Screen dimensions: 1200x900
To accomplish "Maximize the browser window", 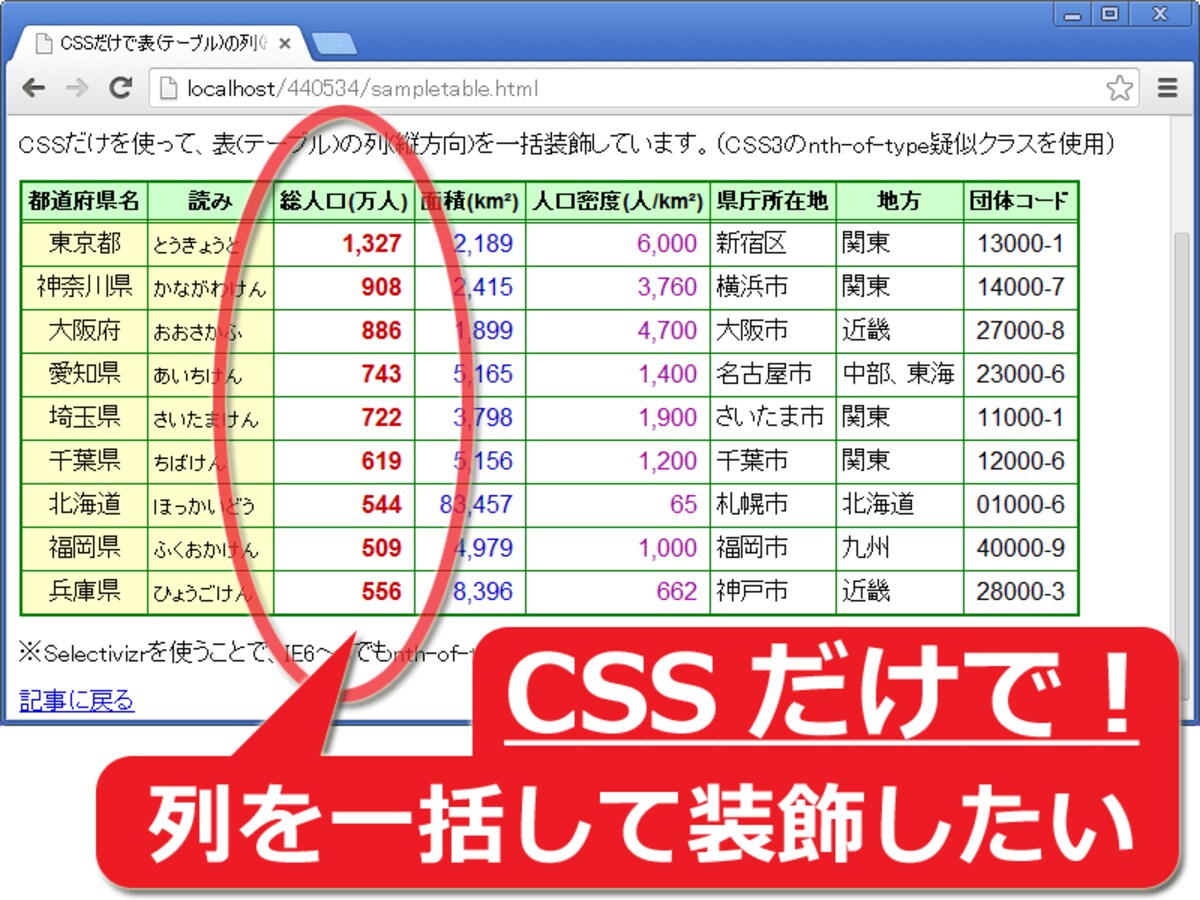I will click(1109, 14).
